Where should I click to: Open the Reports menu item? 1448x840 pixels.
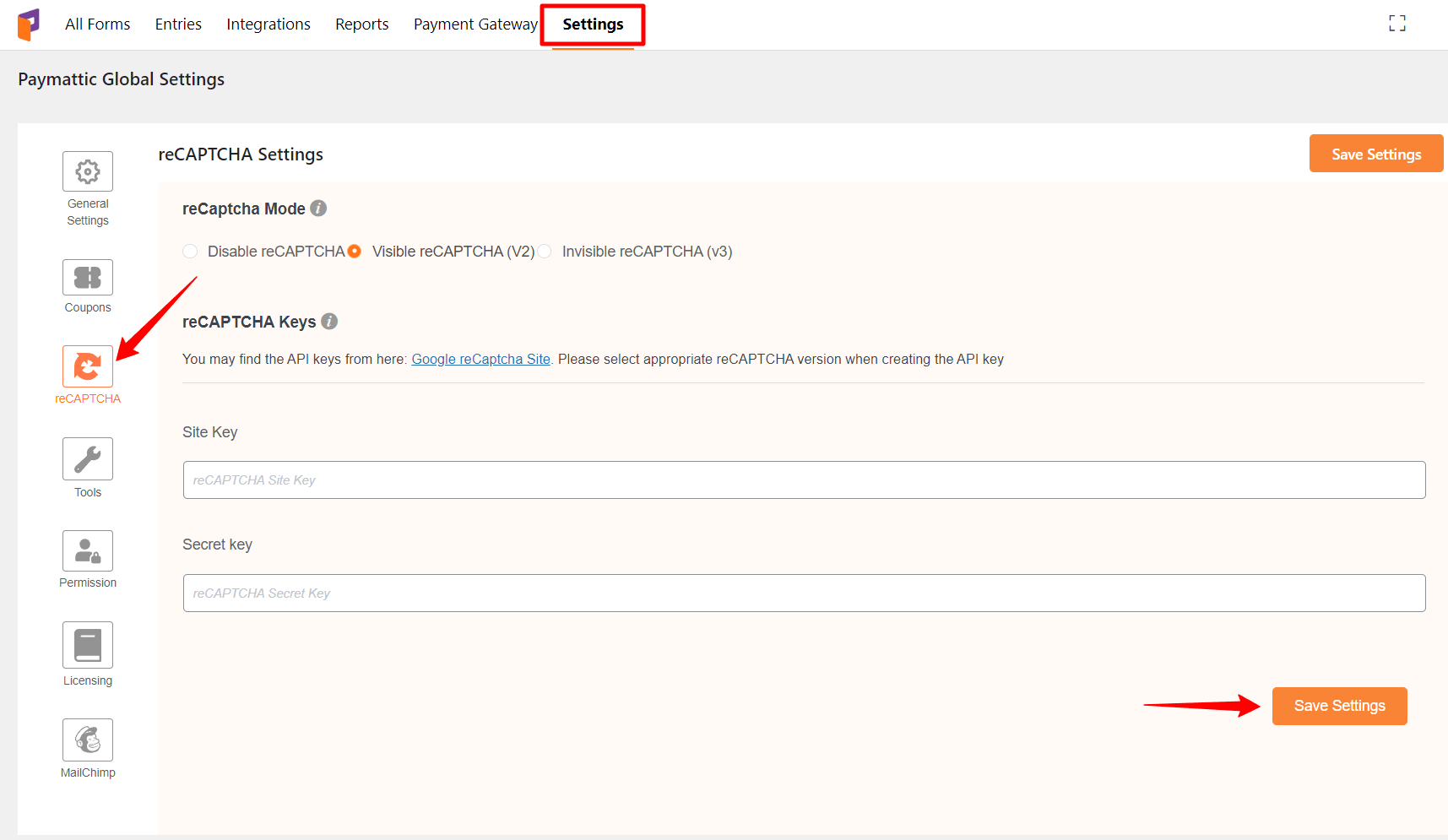[362, 24]
